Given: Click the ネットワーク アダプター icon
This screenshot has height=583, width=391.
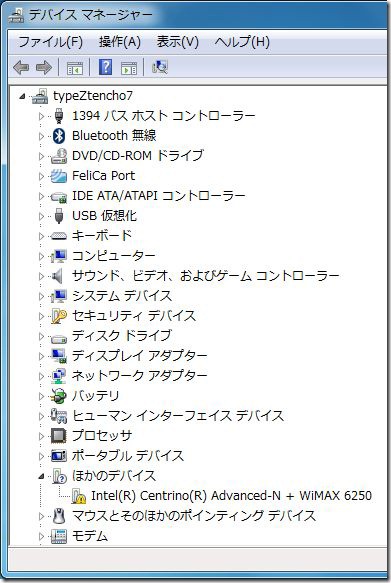Looking at the screenshot, I should (59, 376).
